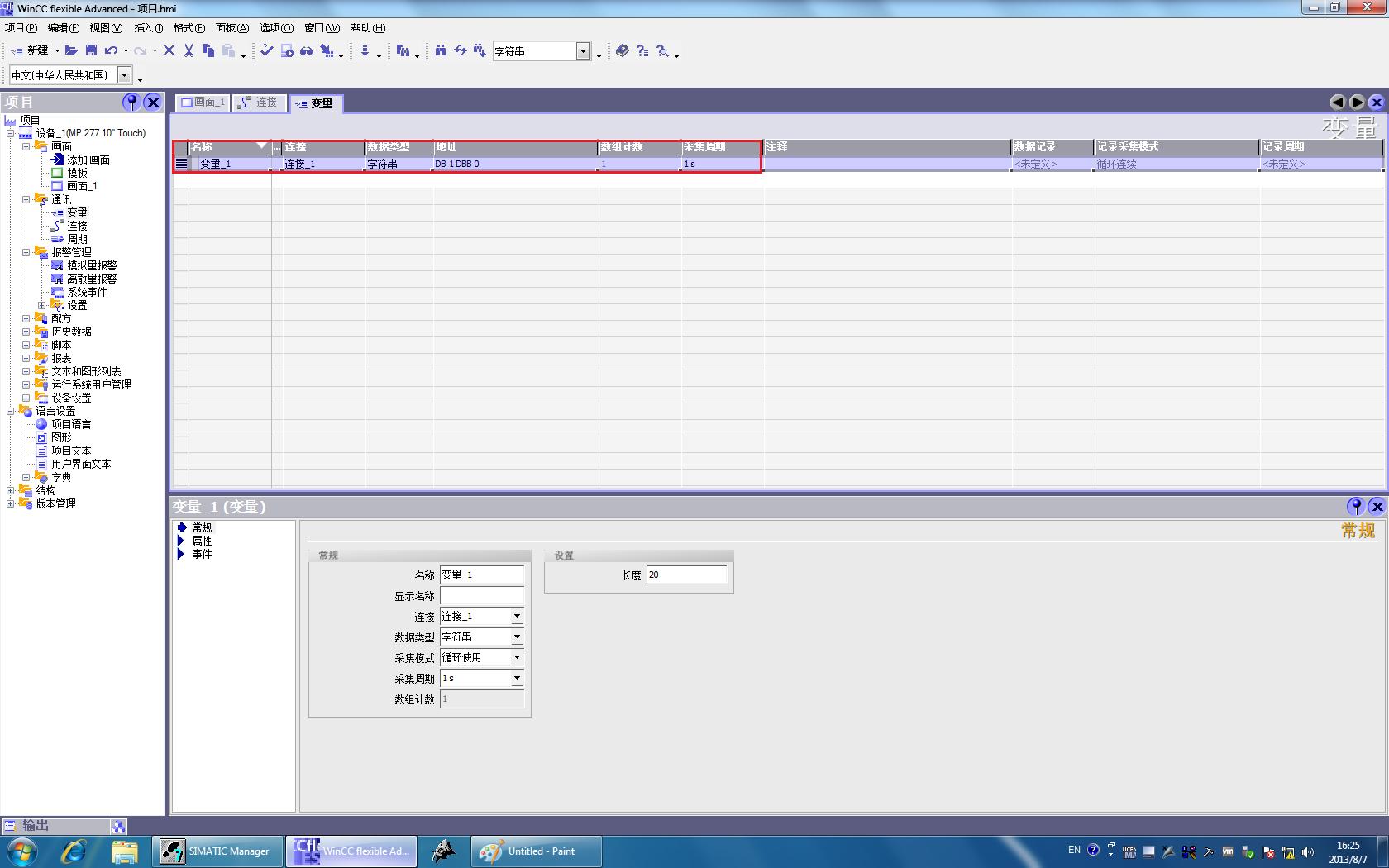Click the Internet Explorer taskbar icon
1389x868 pixels.
point(74,851)
